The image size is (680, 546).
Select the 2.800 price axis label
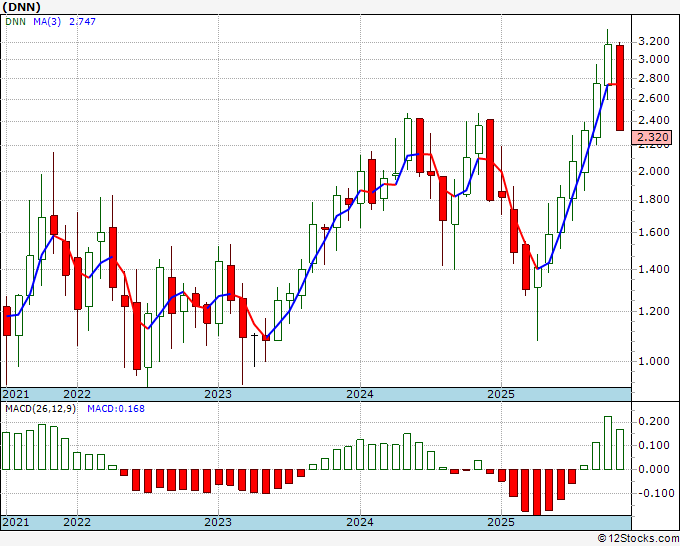coord(654,79)
